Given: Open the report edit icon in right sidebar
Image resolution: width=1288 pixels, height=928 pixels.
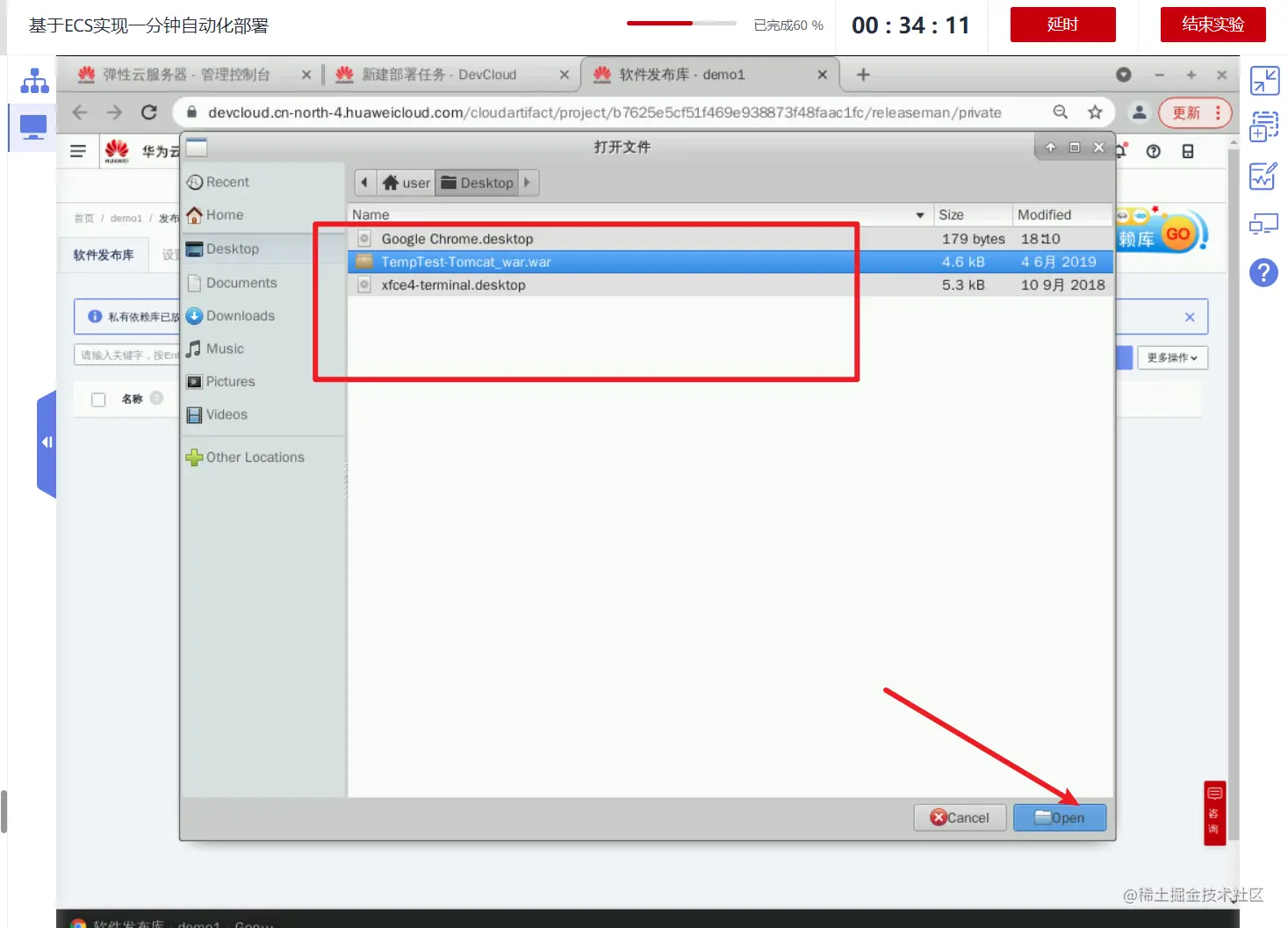Looking at the screenshot, I should 1264,175.
